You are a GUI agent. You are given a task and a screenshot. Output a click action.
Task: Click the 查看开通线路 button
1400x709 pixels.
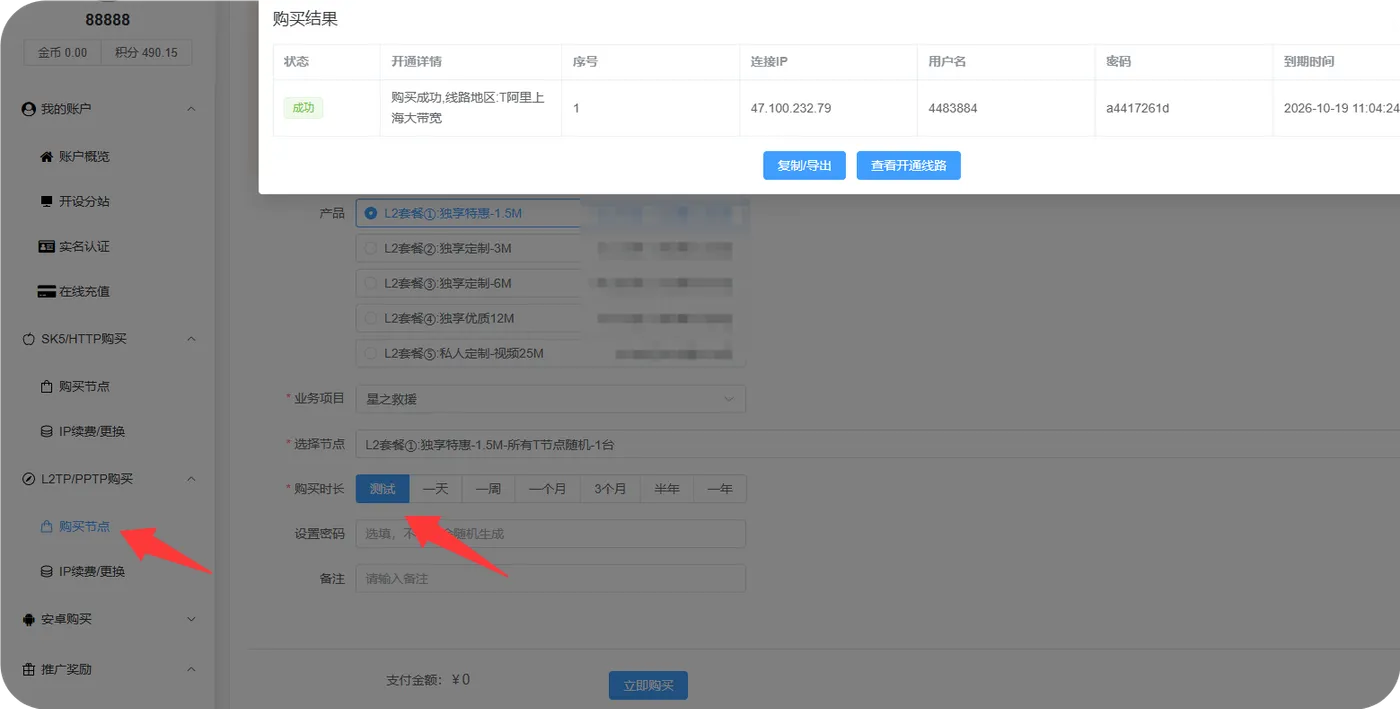click(x=909, y=165)
